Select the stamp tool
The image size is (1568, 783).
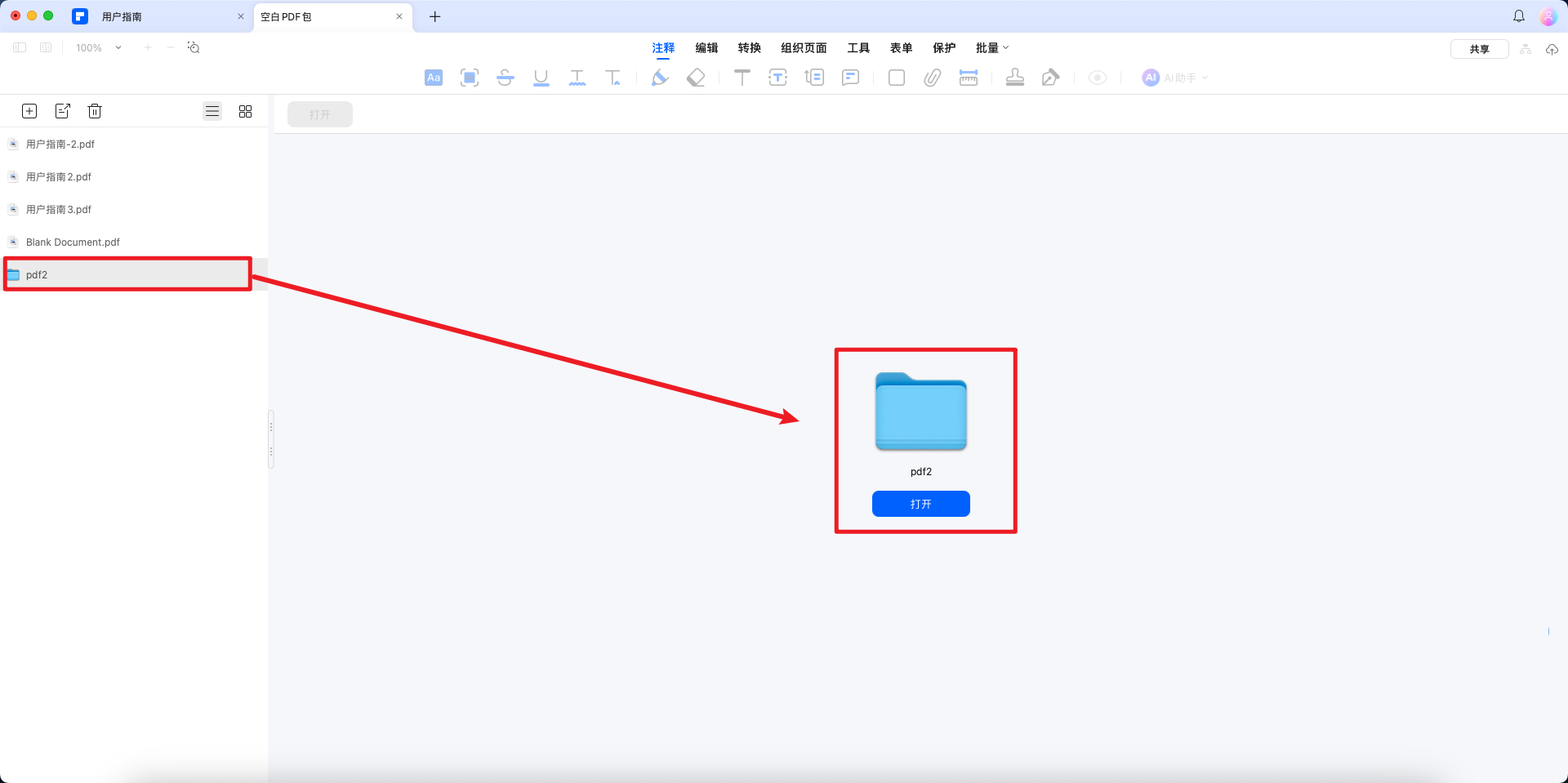[1014, 78]
